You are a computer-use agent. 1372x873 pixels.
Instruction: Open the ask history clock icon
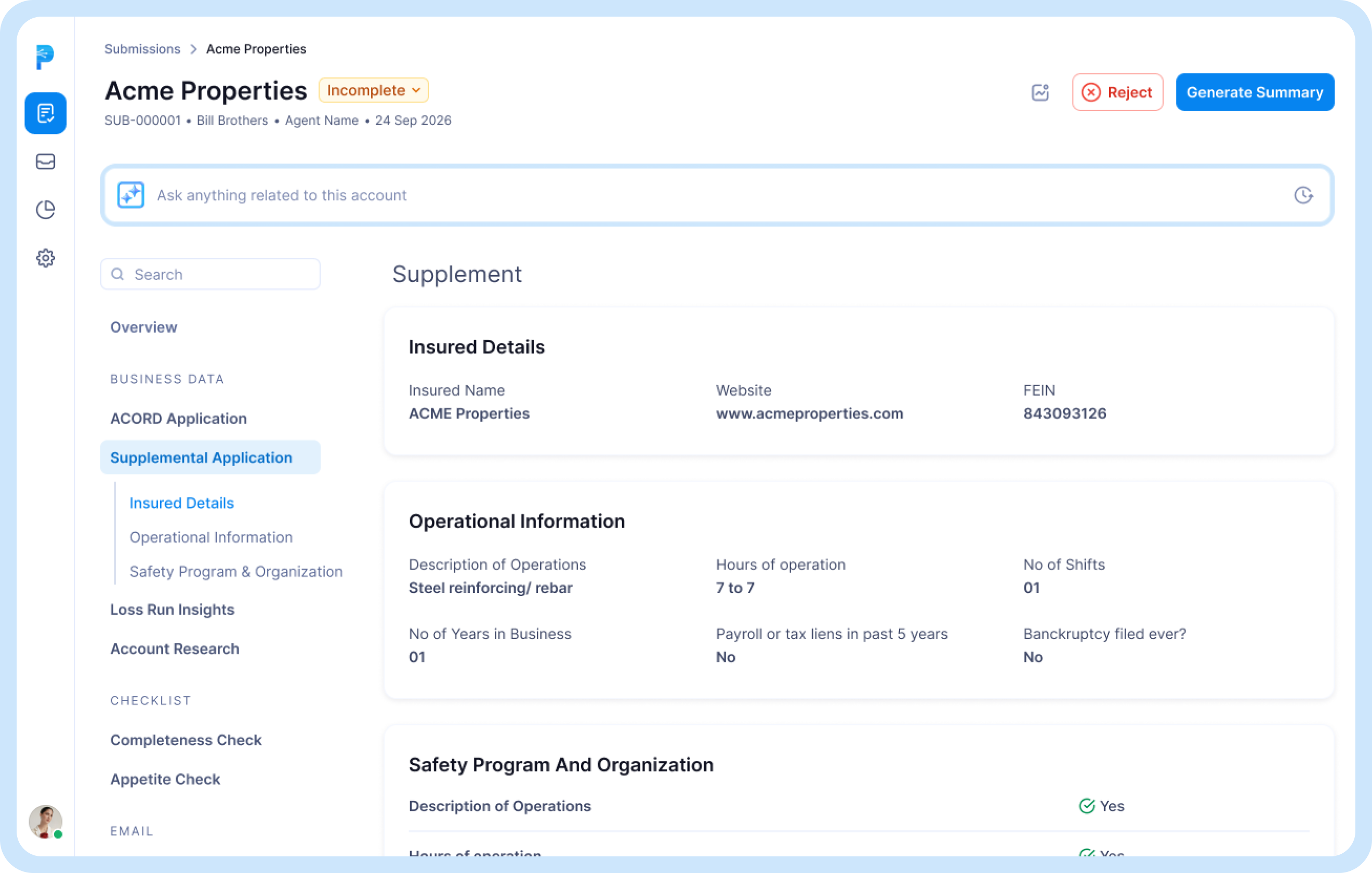pos(1303,195)
